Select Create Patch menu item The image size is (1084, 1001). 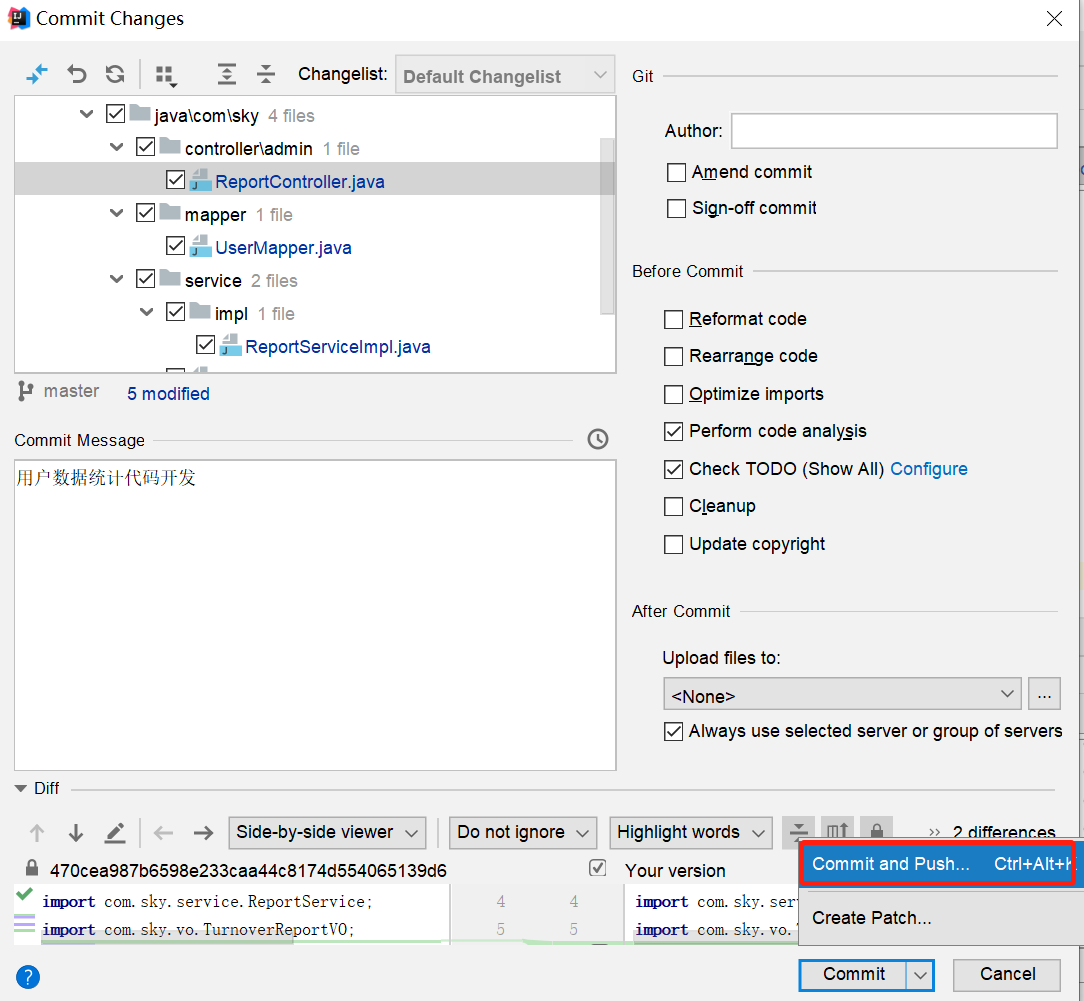coord(872,918)
